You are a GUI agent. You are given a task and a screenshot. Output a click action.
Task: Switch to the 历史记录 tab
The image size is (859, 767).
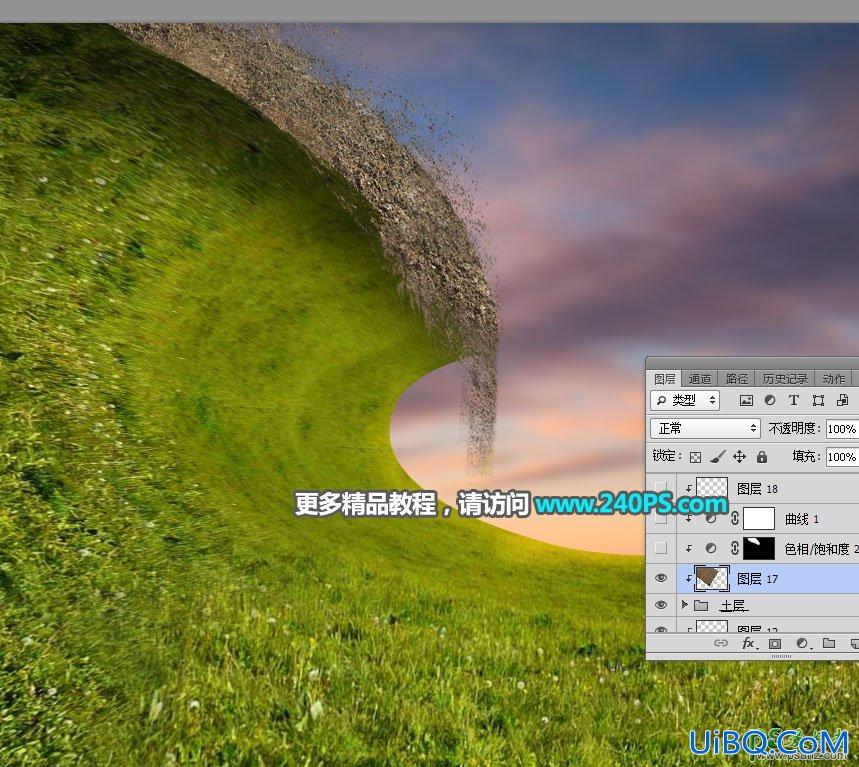[x=785, y=379]
